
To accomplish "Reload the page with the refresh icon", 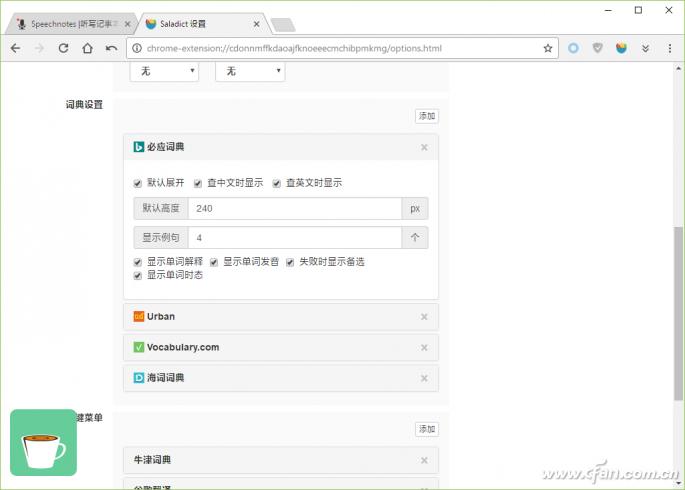I will point(64,48).
